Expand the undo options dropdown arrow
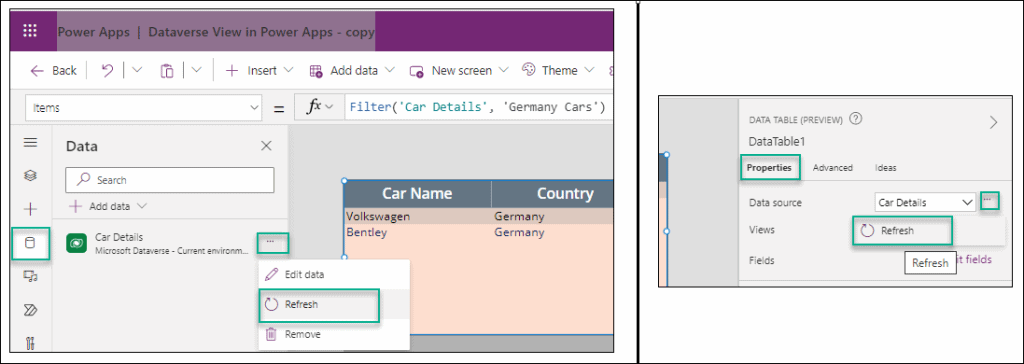The height and width of the screenshot is (364, 1024). 136,71
